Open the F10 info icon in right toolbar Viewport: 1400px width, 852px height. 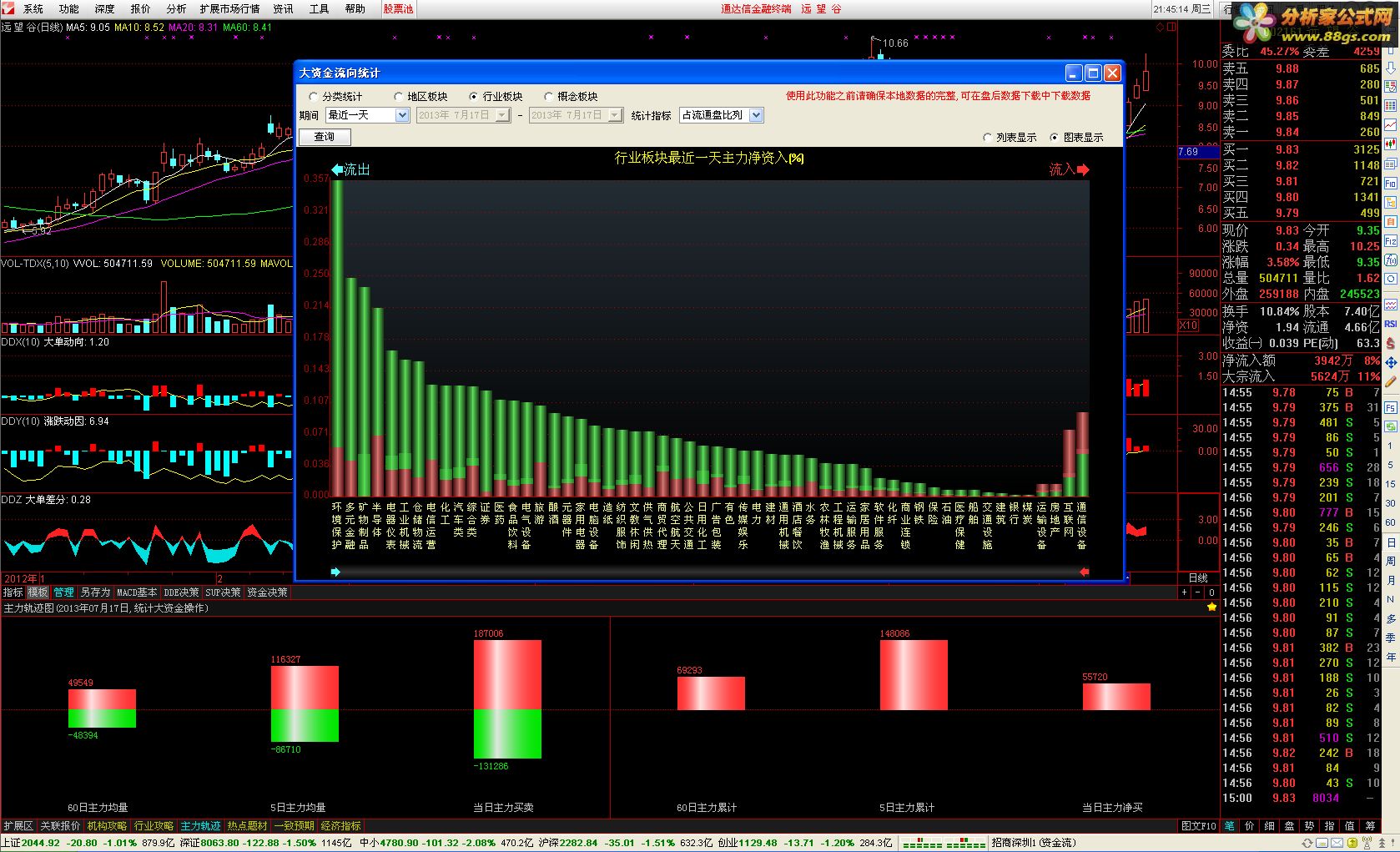pos(1391,184)
